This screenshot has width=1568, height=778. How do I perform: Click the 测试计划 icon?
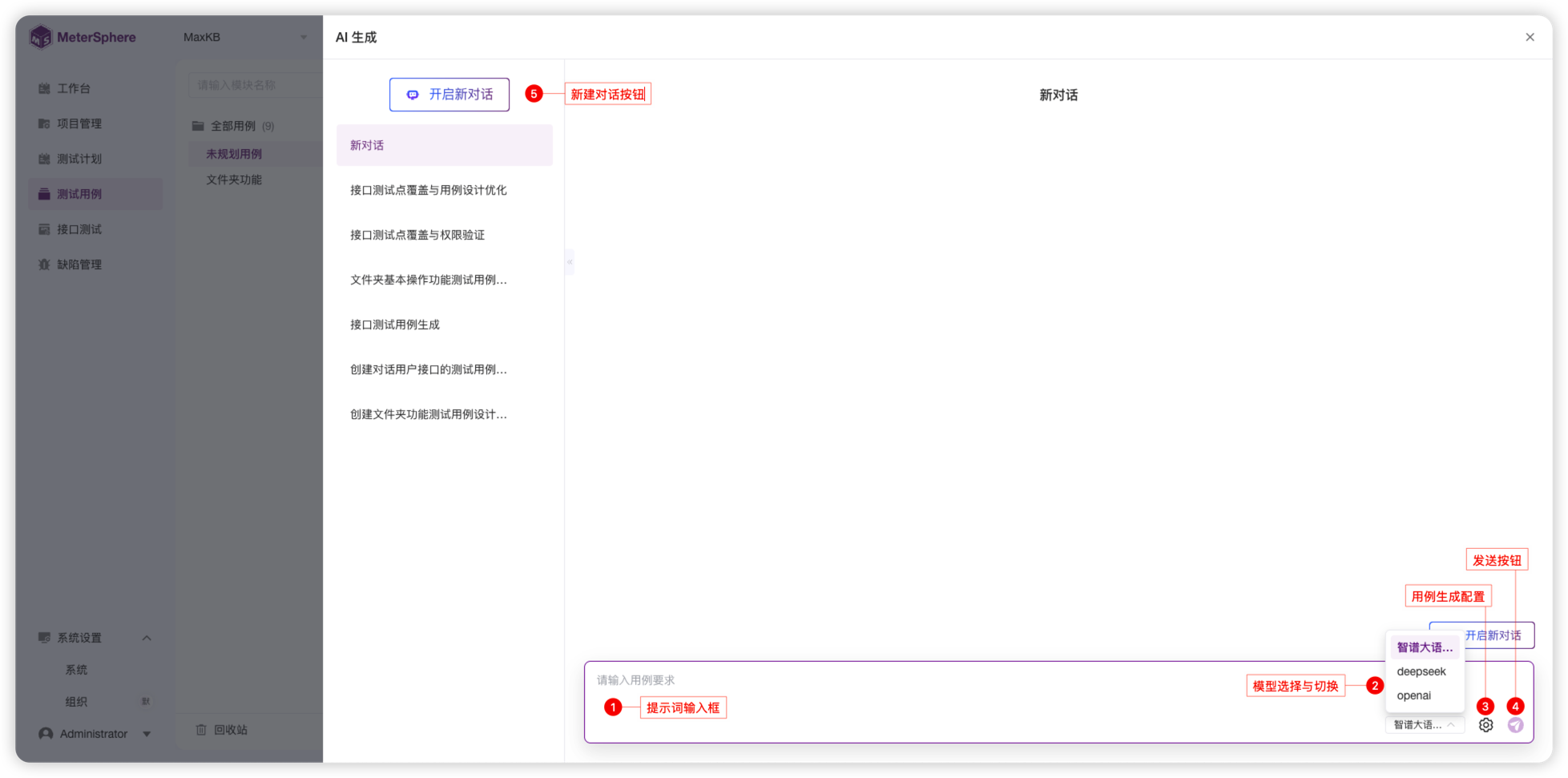[44, 159]
